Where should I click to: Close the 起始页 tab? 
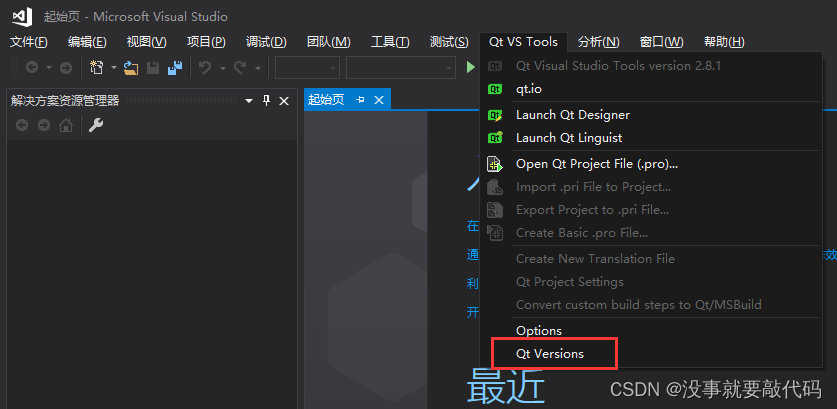pos(378,100)
